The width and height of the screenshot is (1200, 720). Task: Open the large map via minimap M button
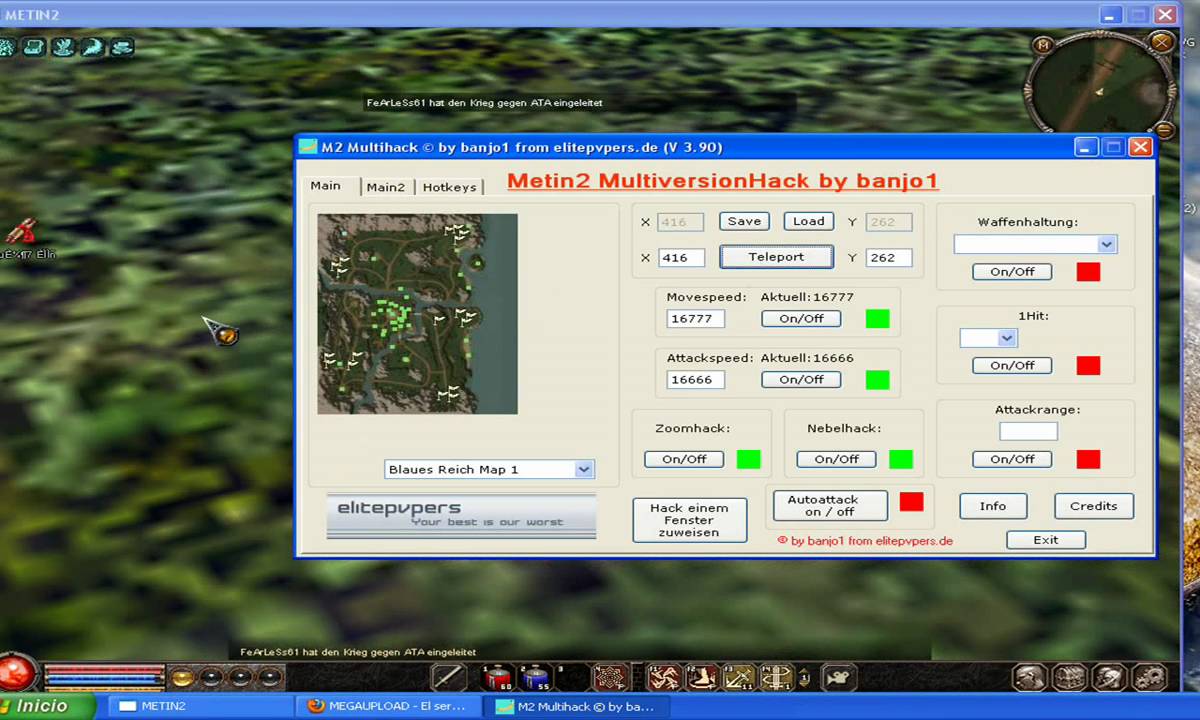point(1043,45)
